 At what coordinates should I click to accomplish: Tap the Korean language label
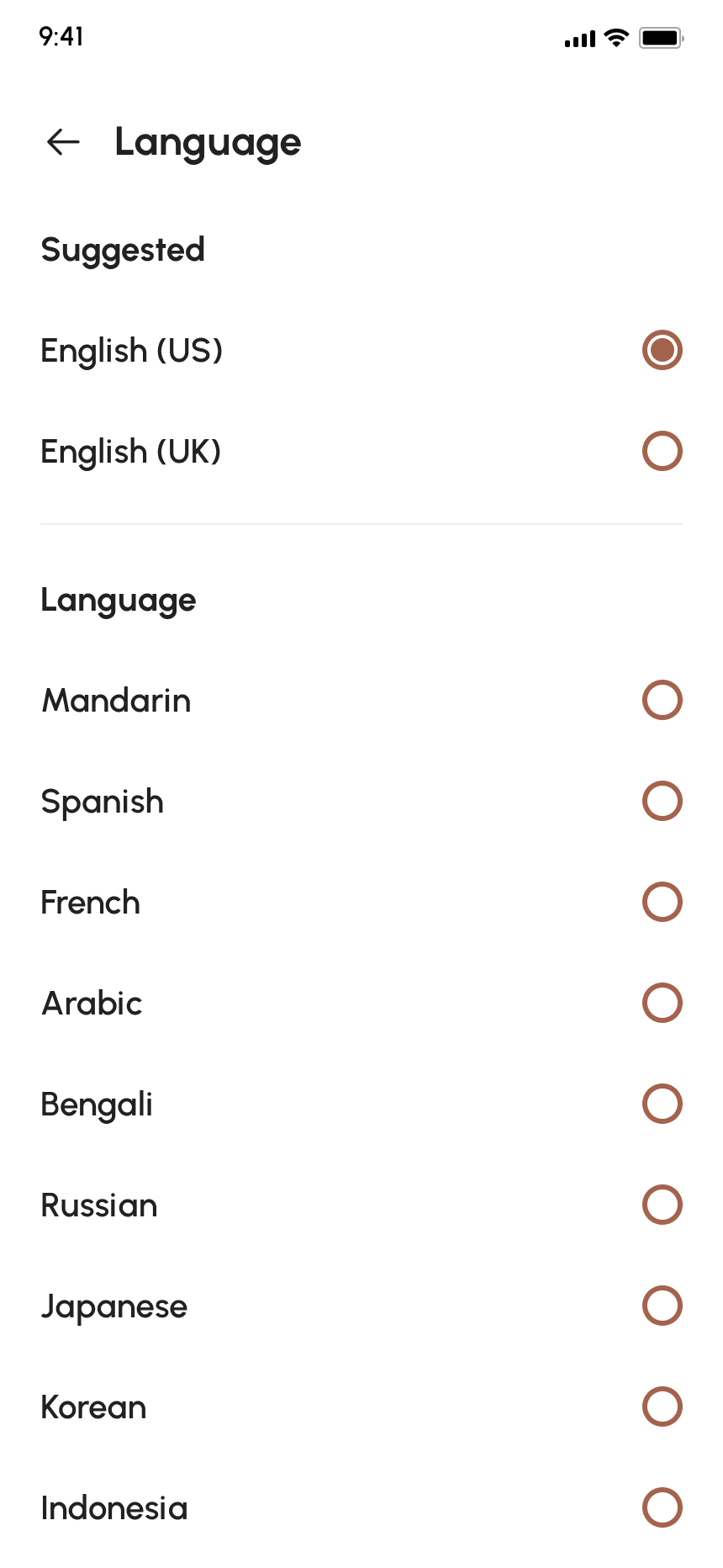point(94,1407)
